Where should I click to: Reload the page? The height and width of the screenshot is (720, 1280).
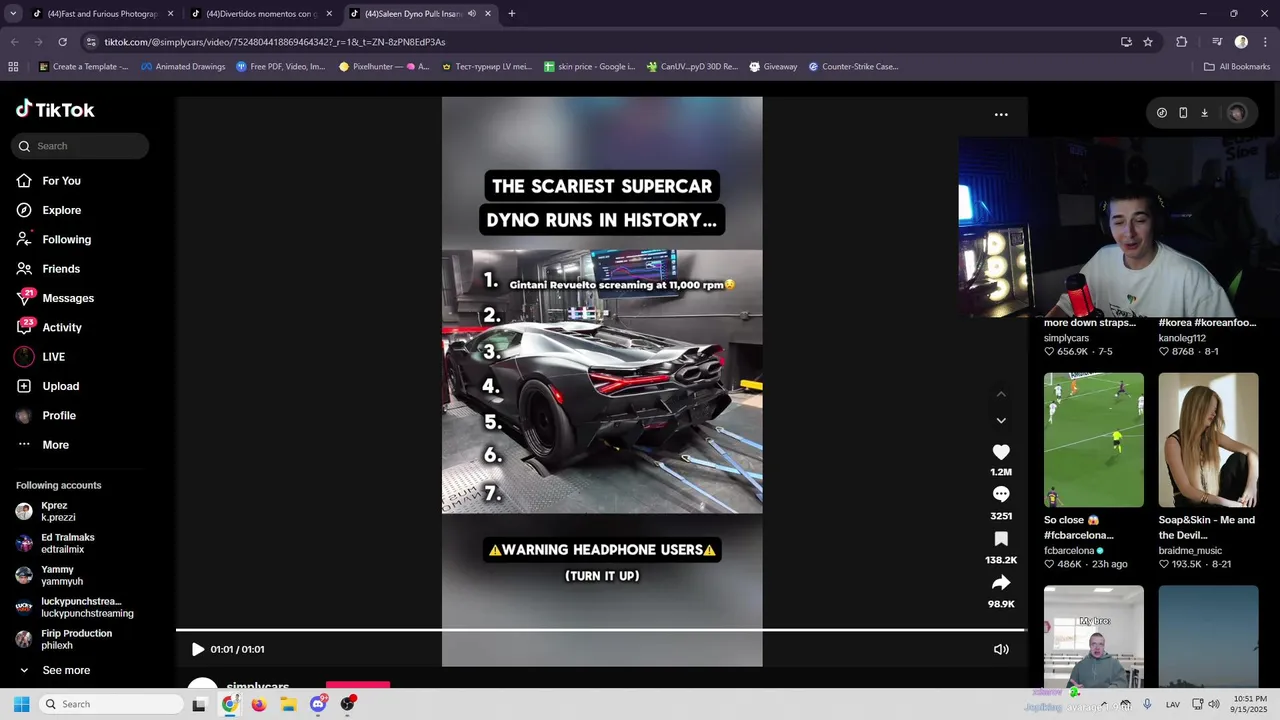click(x=62, y=42)
